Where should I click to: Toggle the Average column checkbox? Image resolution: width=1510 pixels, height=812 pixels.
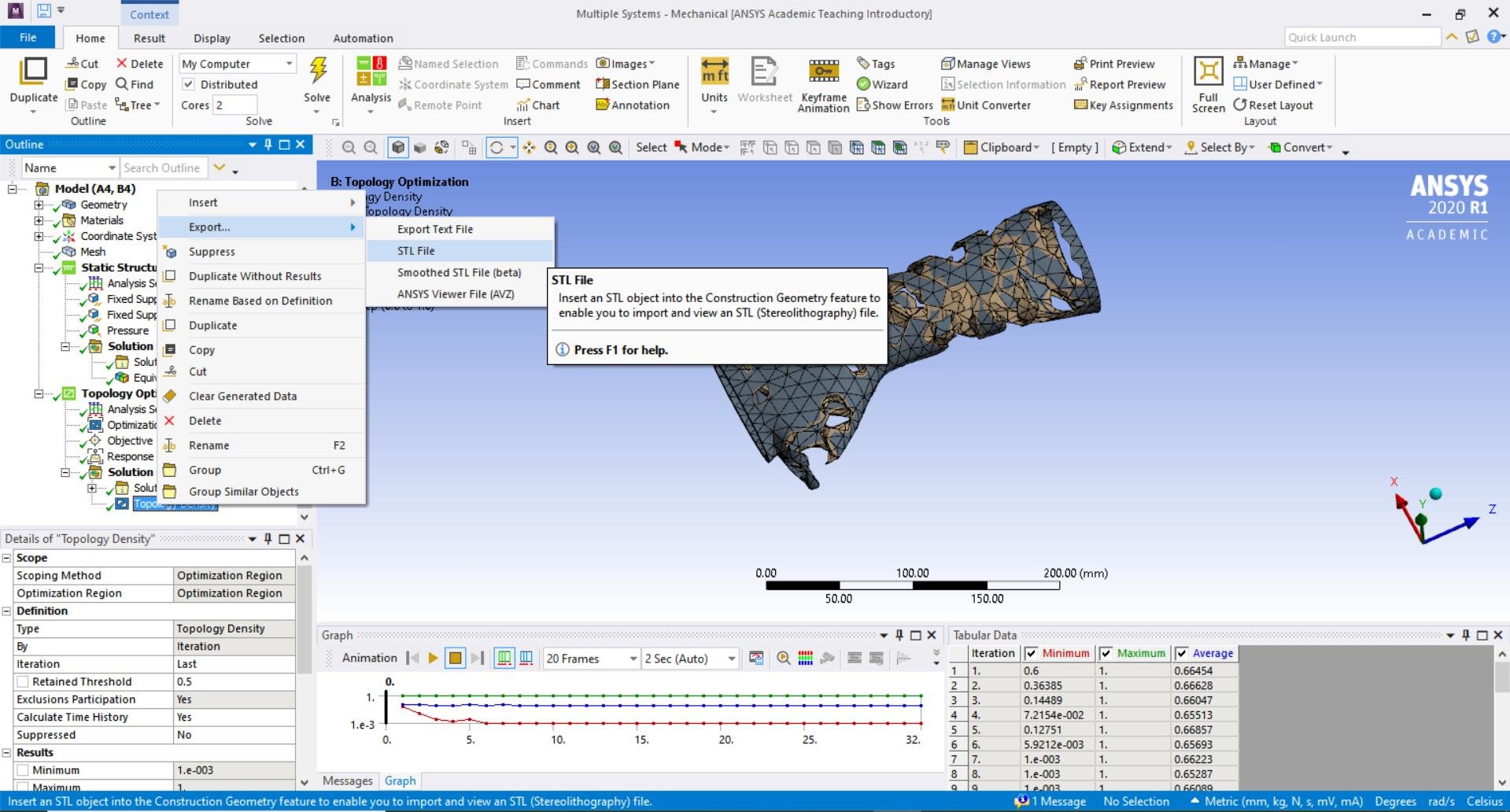click(x=1181, y=653)
